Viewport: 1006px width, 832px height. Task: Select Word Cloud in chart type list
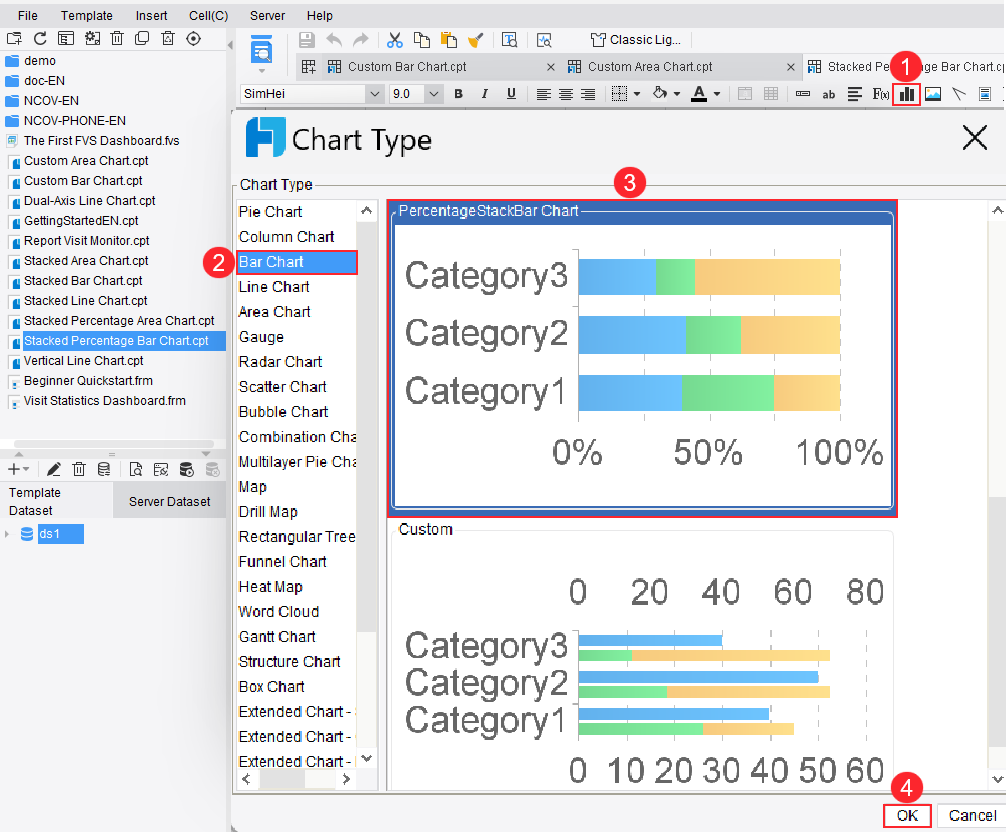pyautogui.click(x=279, y=612)
